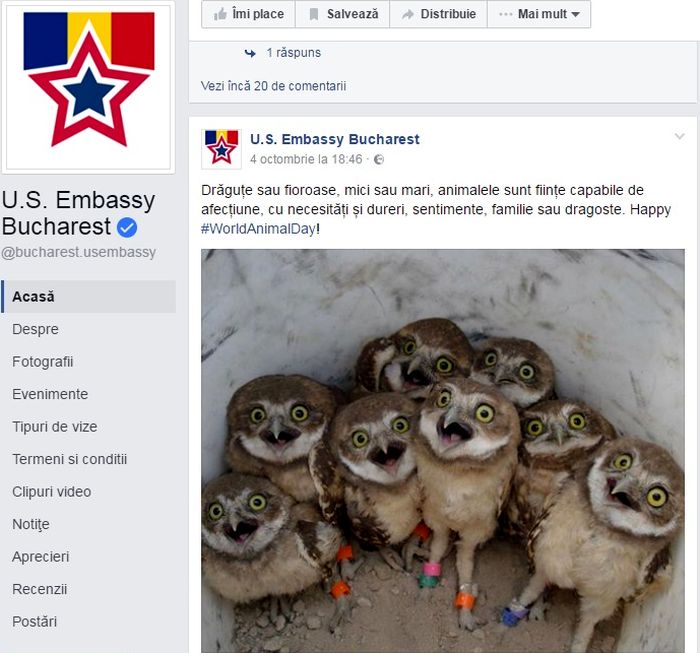Open the Notițe tab
Viewport: 700px width, 653px height.
31,524
